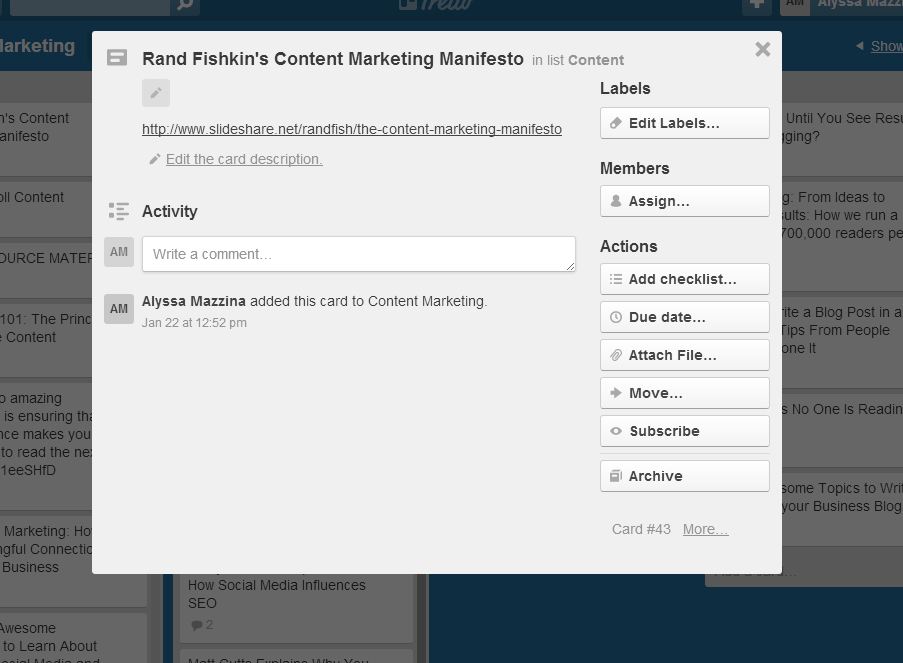
Task: Click the checklist icon on Add checklist
Action: tap(616, 279)
